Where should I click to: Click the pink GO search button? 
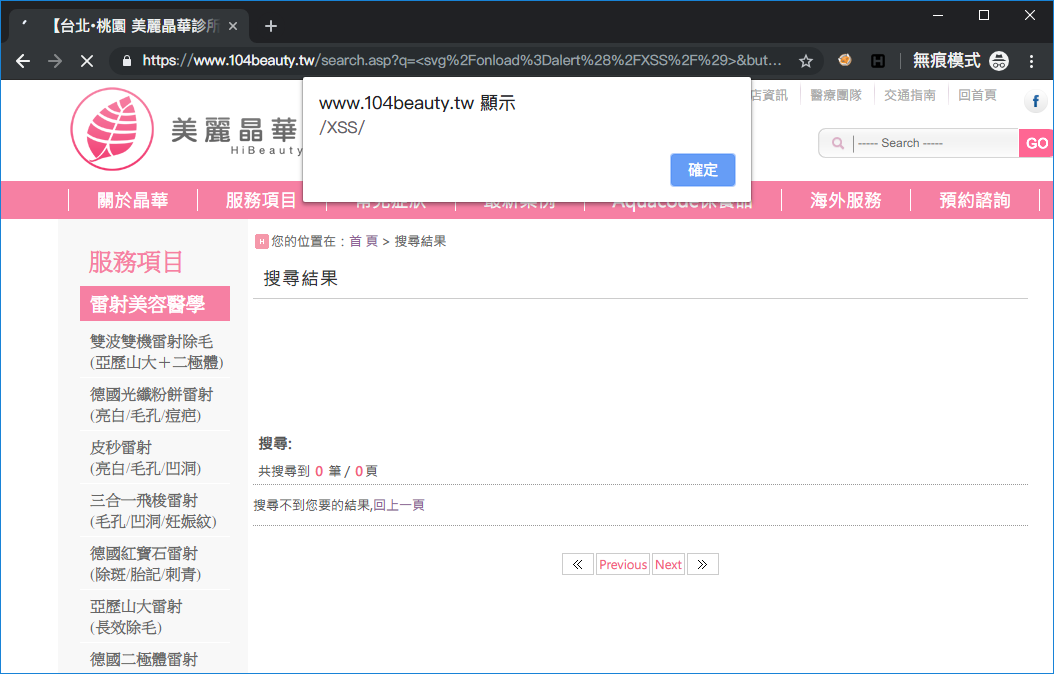(1036, 143)
